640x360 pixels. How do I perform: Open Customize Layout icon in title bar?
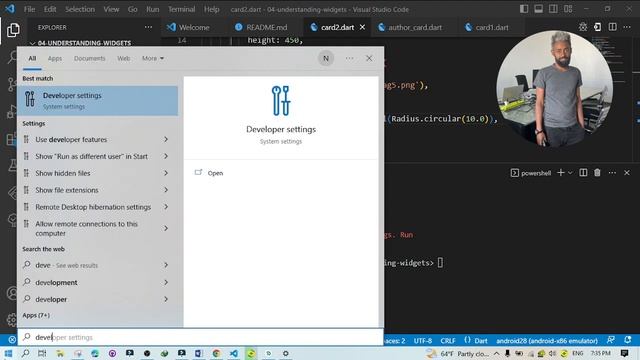click(x=568, y=9)
